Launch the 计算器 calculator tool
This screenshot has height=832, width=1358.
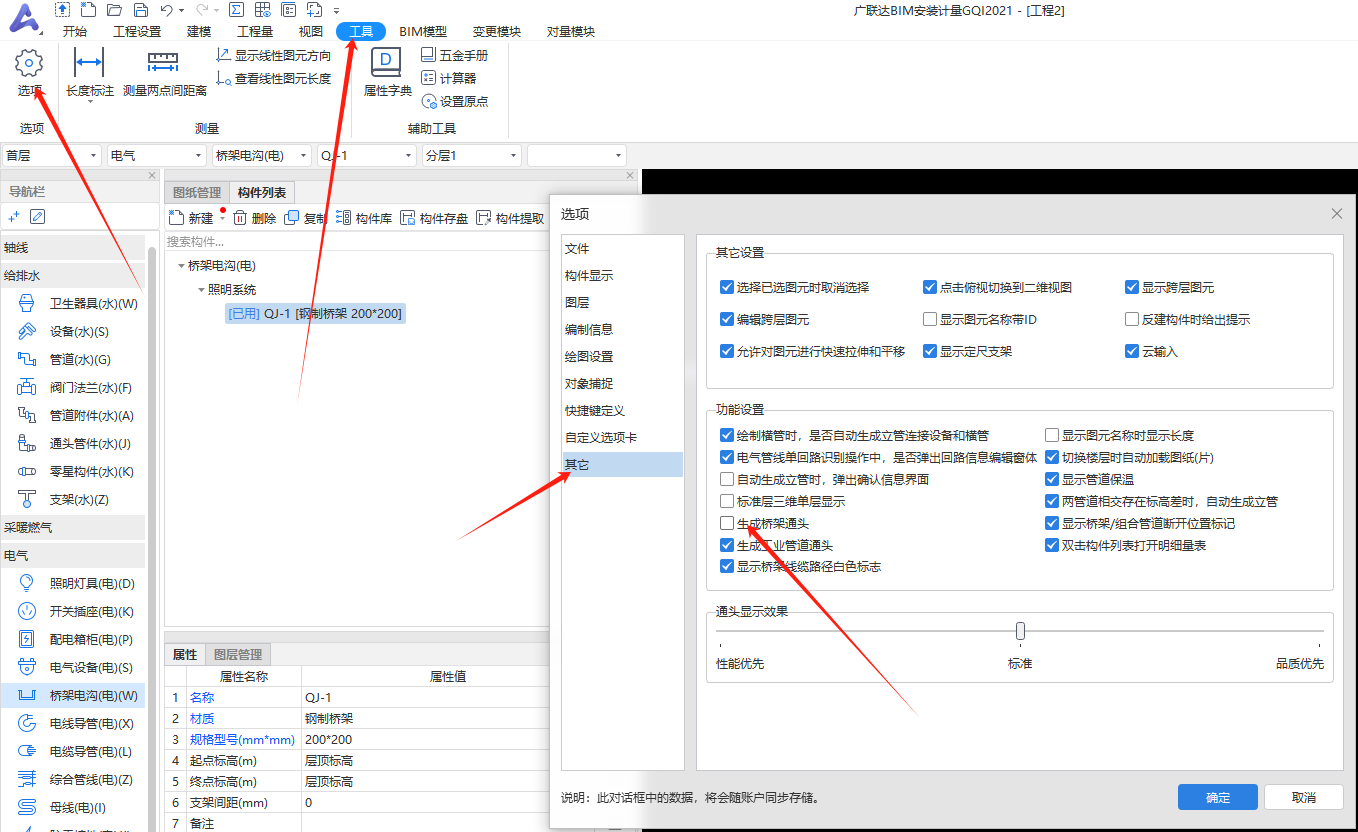click(449, 78)
